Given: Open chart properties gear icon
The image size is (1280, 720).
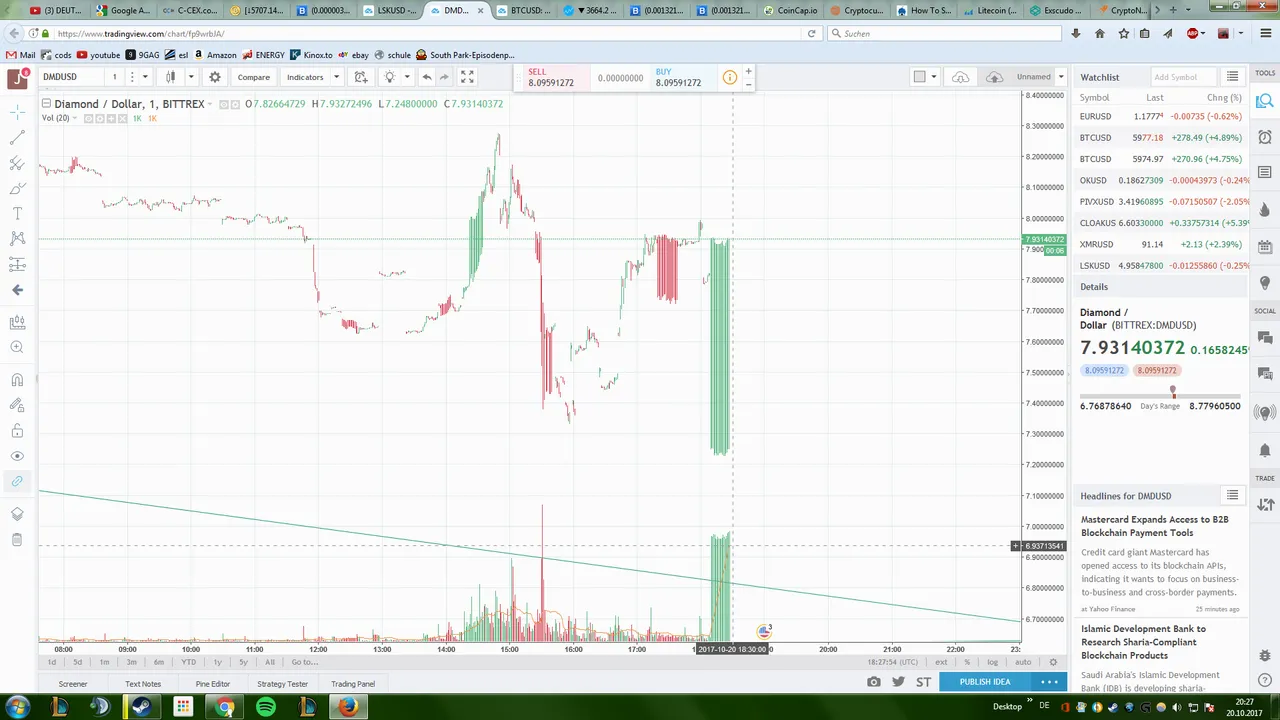Looking at the screenshot, I should pos(215,77).
